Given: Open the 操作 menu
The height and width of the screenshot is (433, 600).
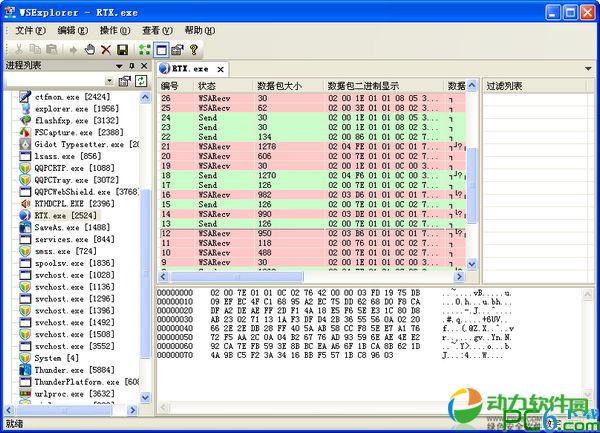Looking at the screenshot, I should (x=114, y=31).
